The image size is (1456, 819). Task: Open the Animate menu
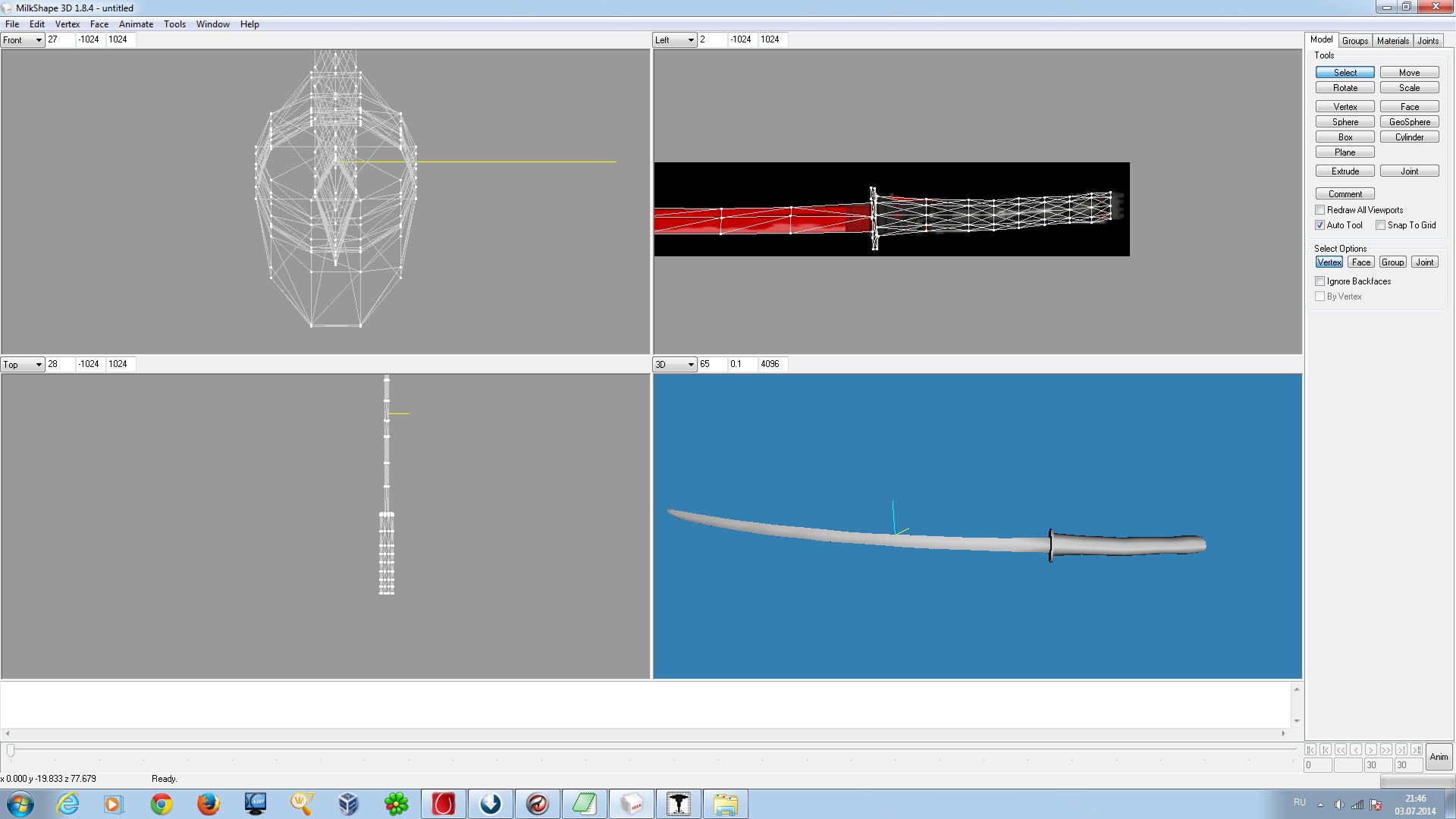point(136,24)
